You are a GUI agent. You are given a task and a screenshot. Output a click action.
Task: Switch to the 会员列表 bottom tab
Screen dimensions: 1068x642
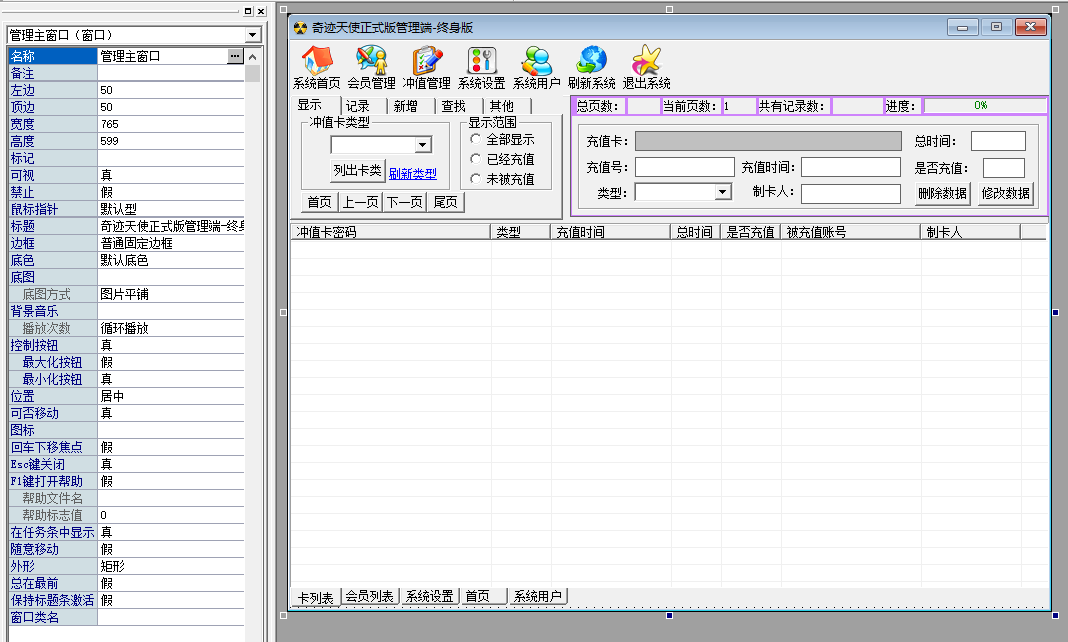[370, 597]
